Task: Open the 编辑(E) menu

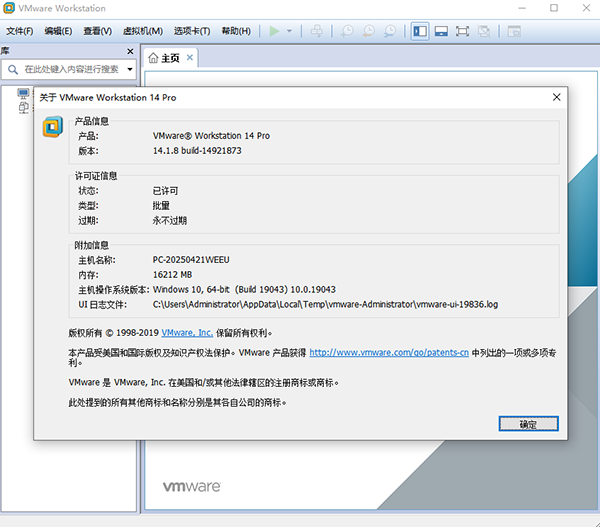Action: (x=58, y=31)
